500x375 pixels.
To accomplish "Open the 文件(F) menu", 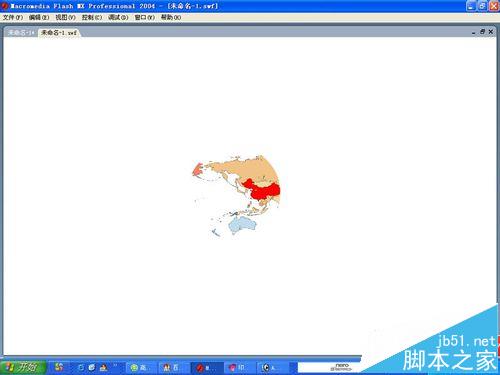I will tap(13, 17).
